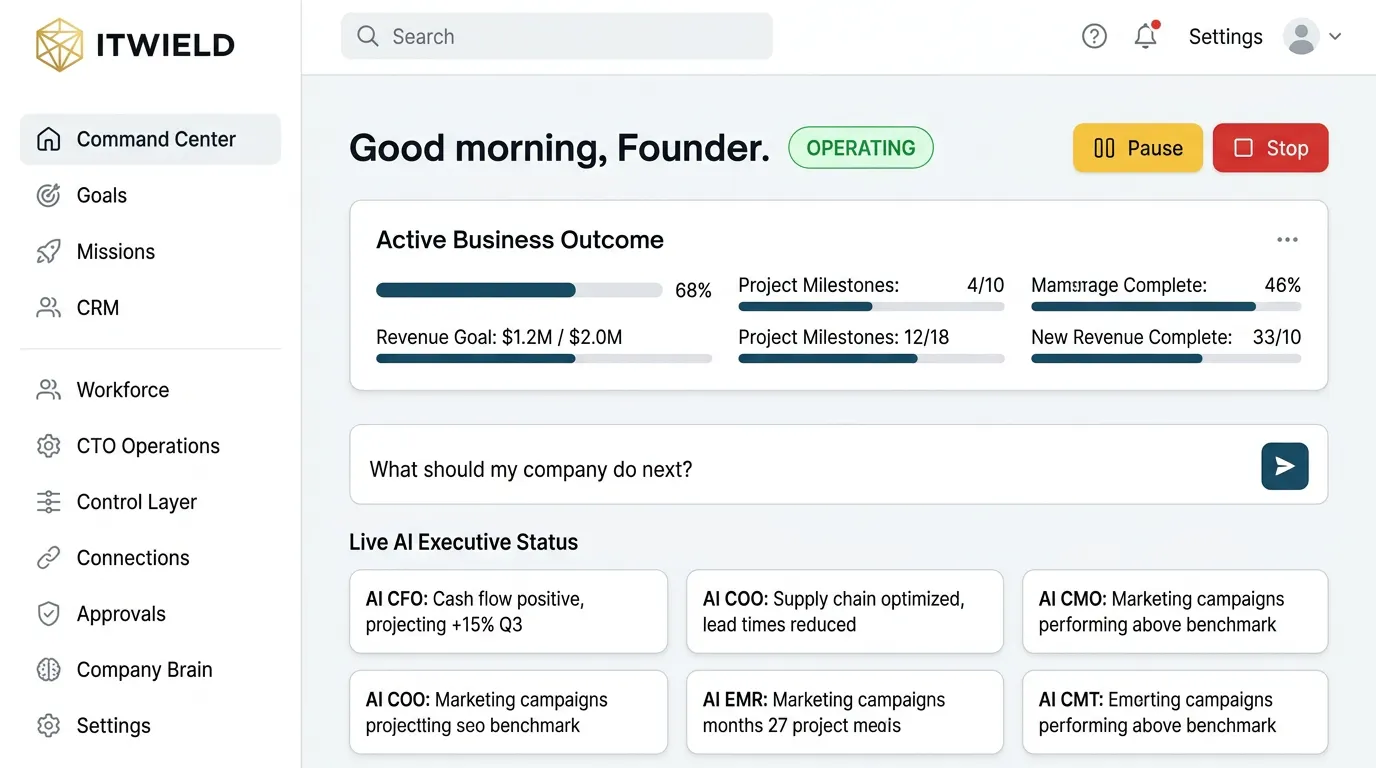Open the AI CMO status card
Screen dimensions: 1376x768
point(1175,611)
